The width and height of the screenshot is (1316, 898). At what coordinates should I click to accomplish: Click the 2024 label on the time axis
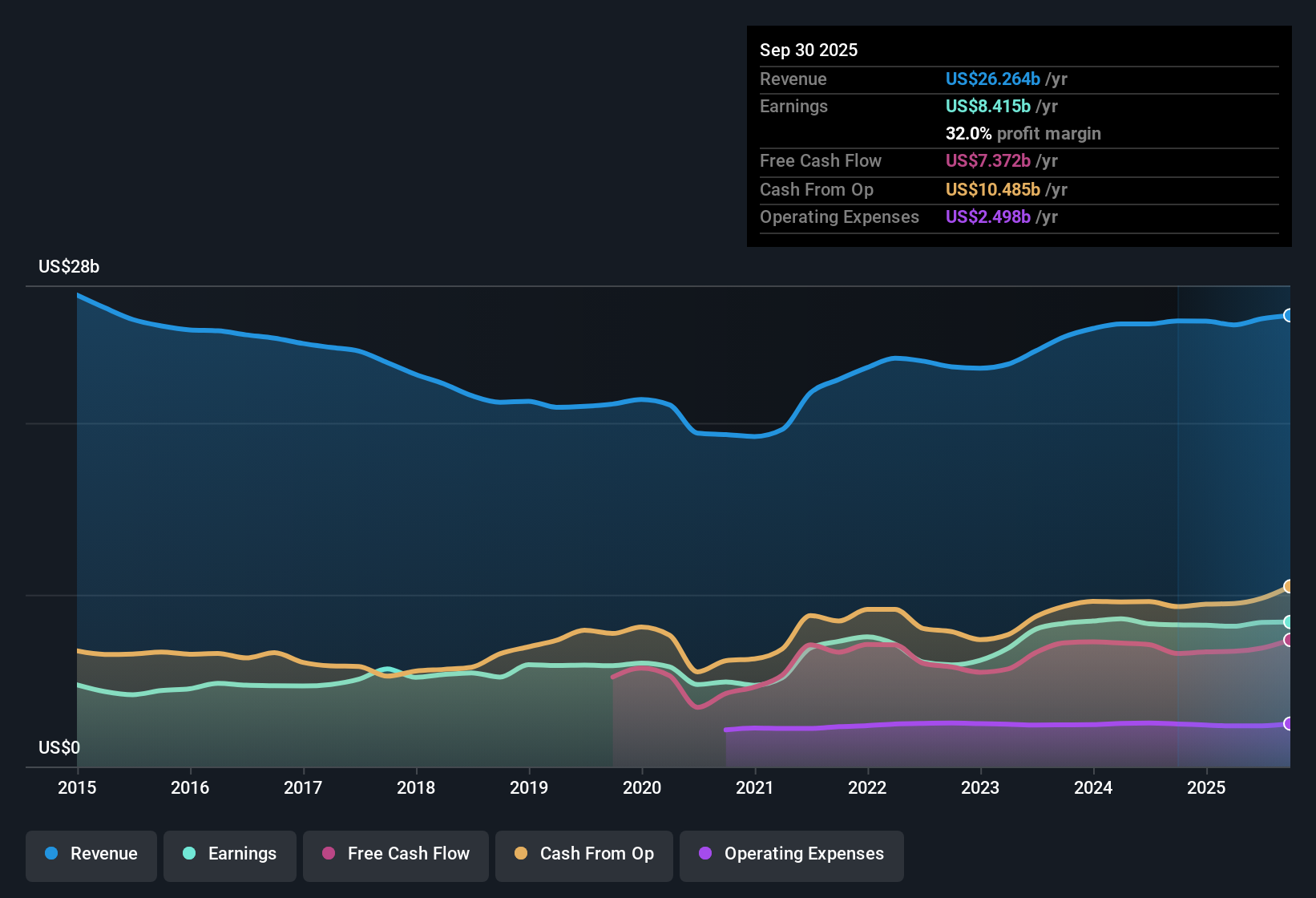point(1094,788)
